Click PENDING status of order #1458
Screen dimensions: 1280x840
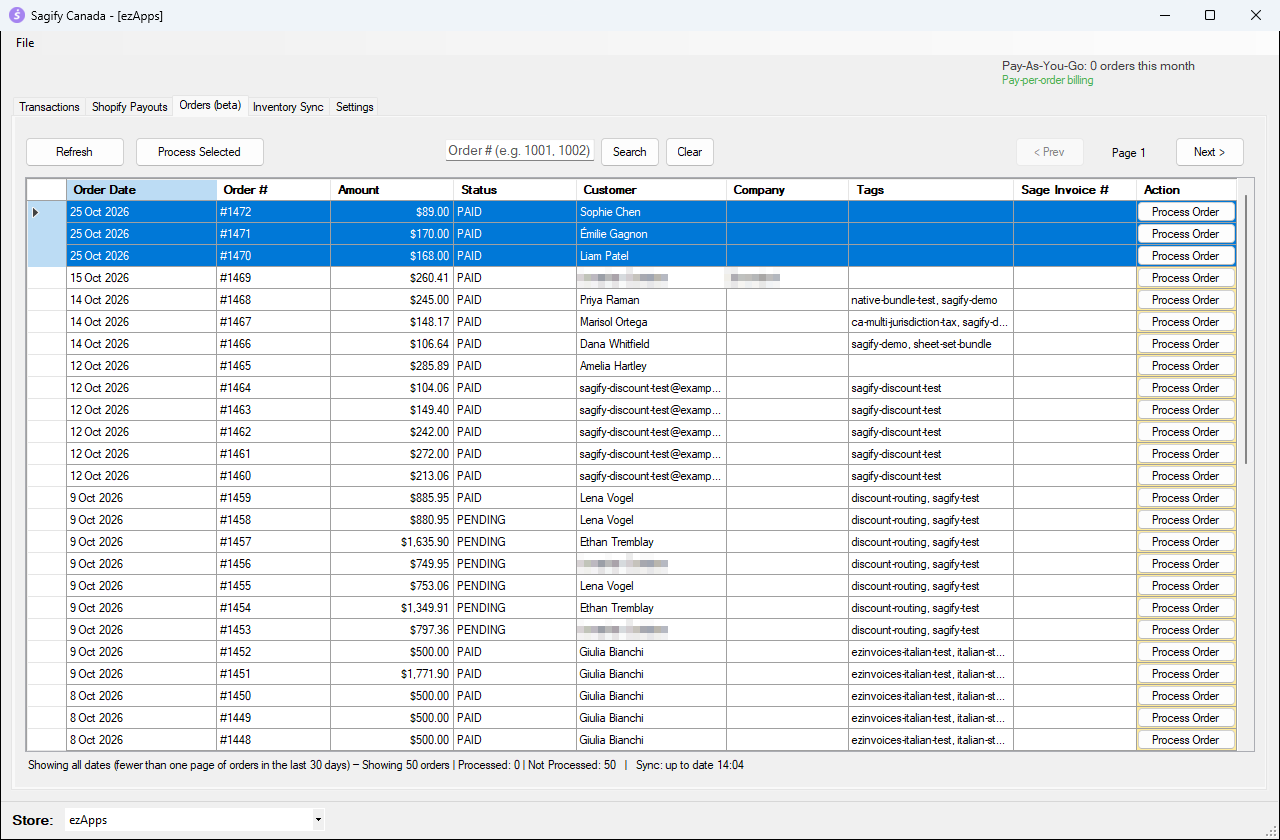pos(515,520)
